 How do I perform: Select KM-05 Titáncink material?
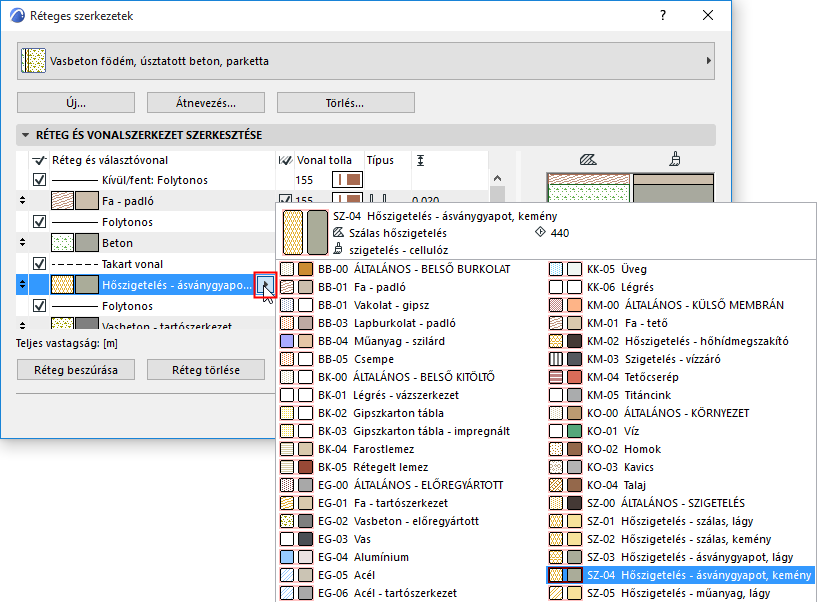(682, 395)
